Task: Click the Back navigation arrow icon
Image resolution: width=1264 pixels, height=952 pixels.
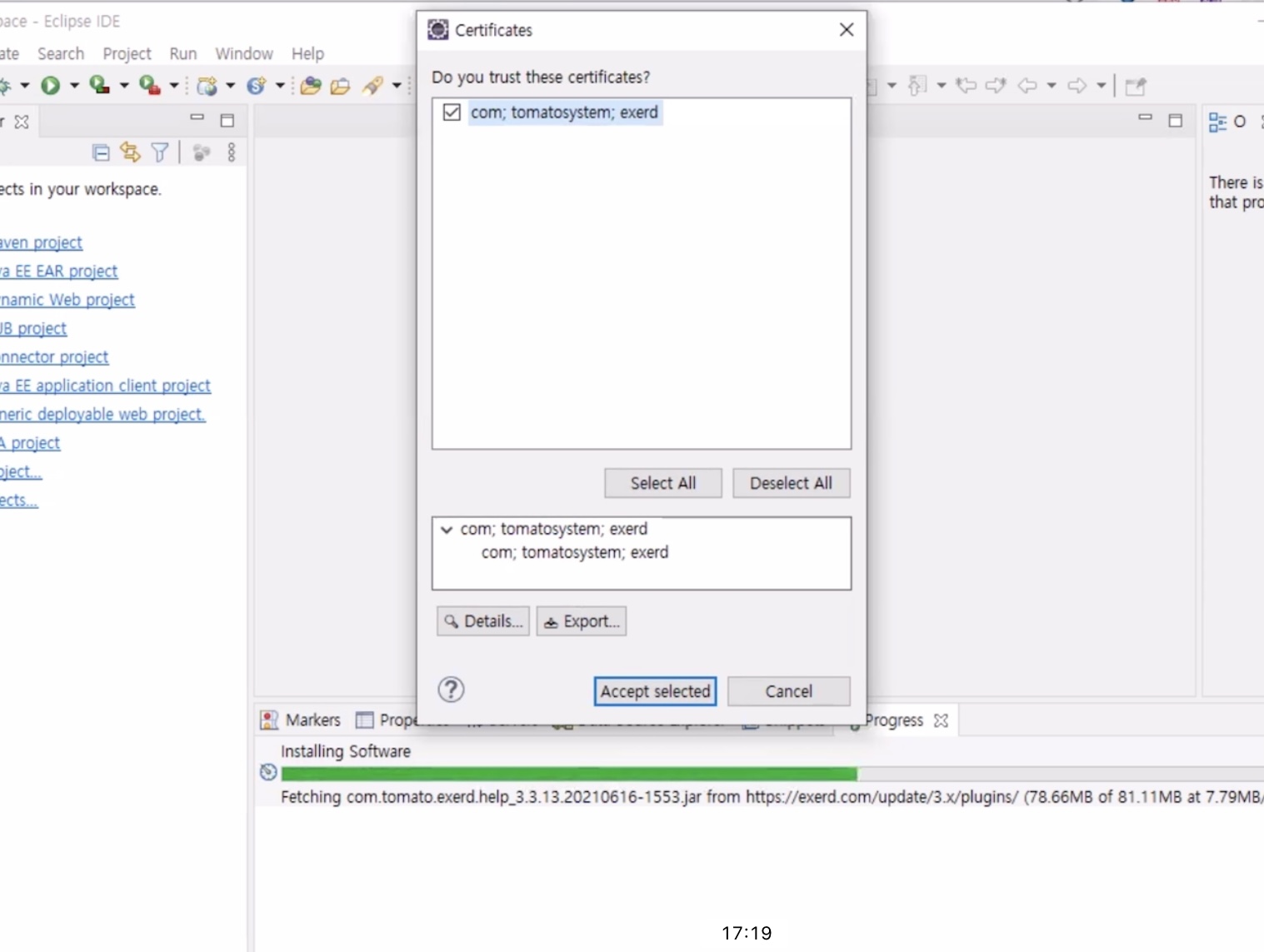Action: [x=1027, y=85]
